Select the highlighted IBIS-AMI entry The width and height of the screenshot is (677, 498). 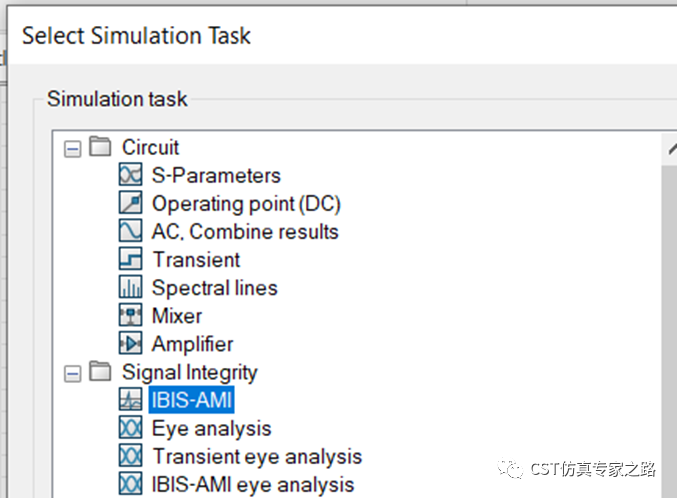(x=192, y=400)
